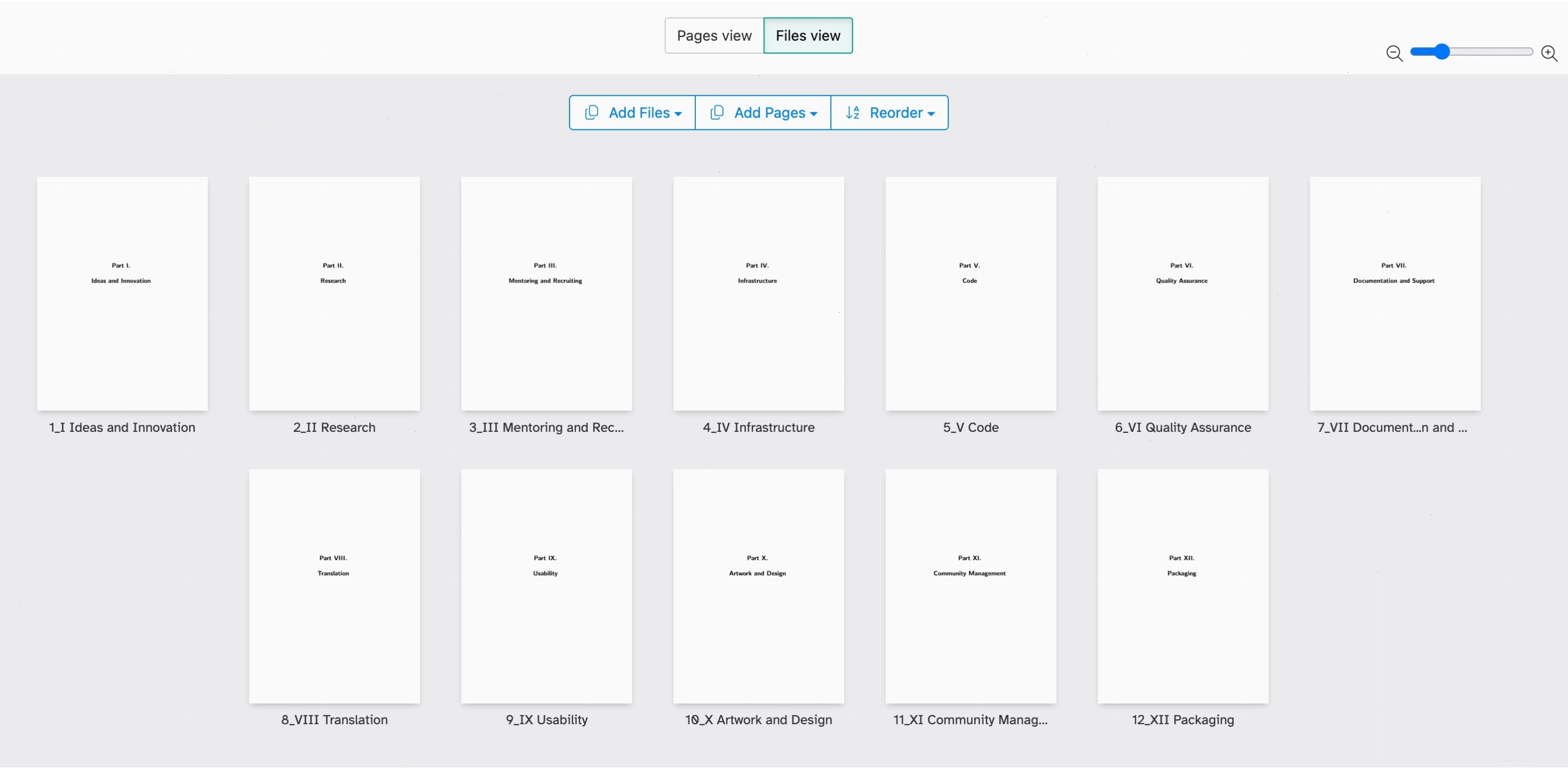Select the Part V Code thumbnail
Screen dimensions: 1568x769
point(971,293)
